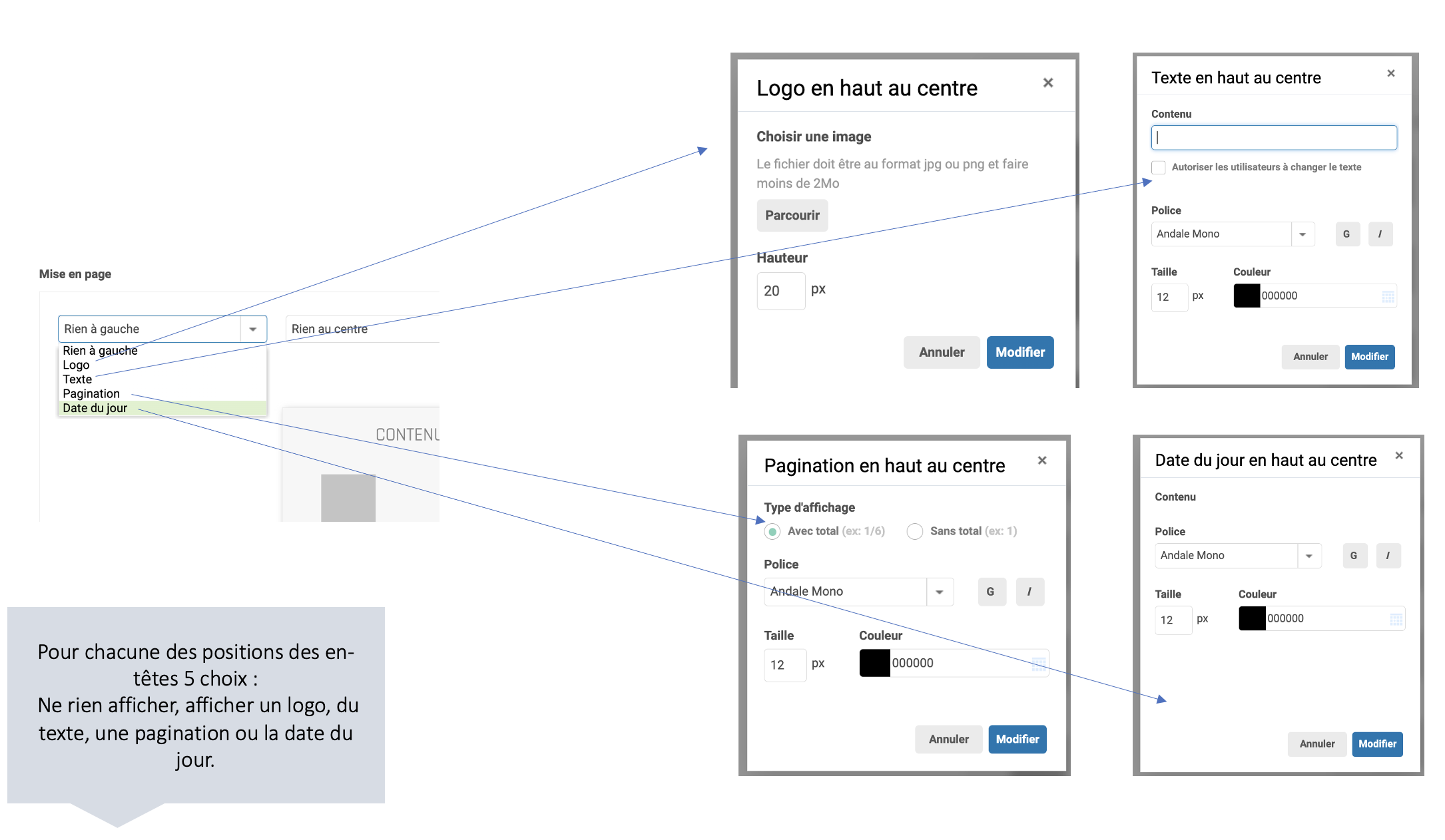Expand Rien à gauche dropdown arrow
Screen dimensions: 1445x840
pyautogui.click(x=253, y=329)
